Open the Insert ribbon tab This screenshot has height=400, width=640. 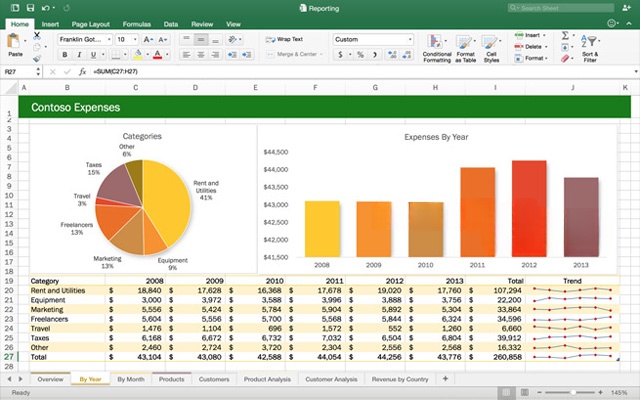[x=50, y=24]
